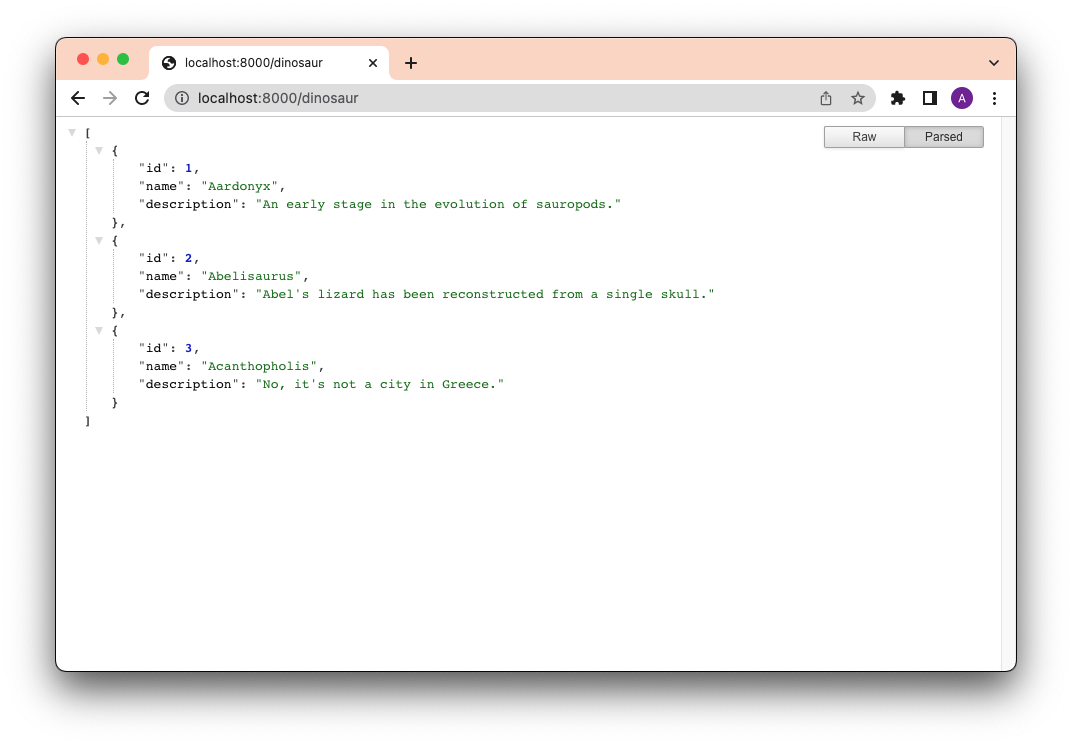
Task: Click the tab search chevron at top right
Action: [x=994, y=61]
